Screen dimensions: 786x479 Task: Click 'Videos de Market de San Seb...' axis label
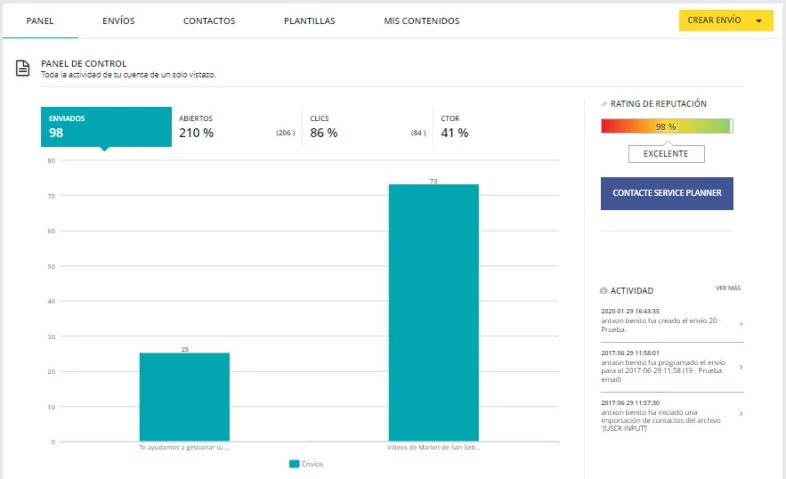click(x=434, y=447)
